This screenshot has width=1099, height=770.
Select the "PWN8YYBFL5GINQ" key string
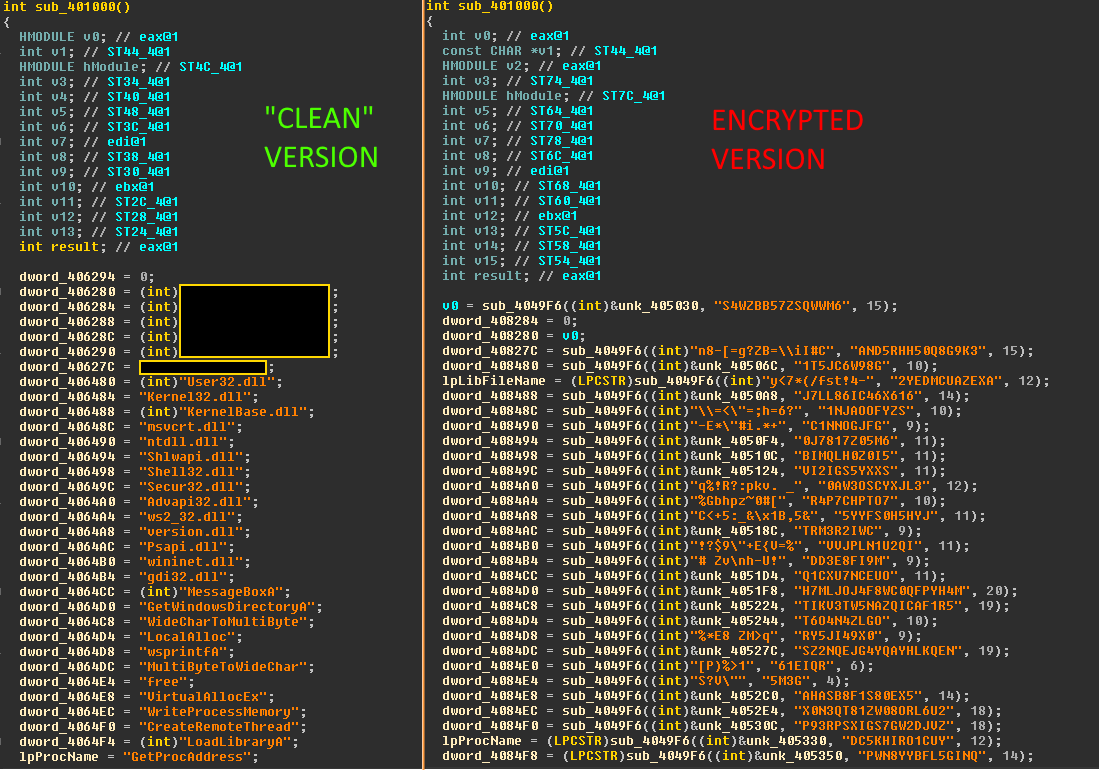point(922,756)
